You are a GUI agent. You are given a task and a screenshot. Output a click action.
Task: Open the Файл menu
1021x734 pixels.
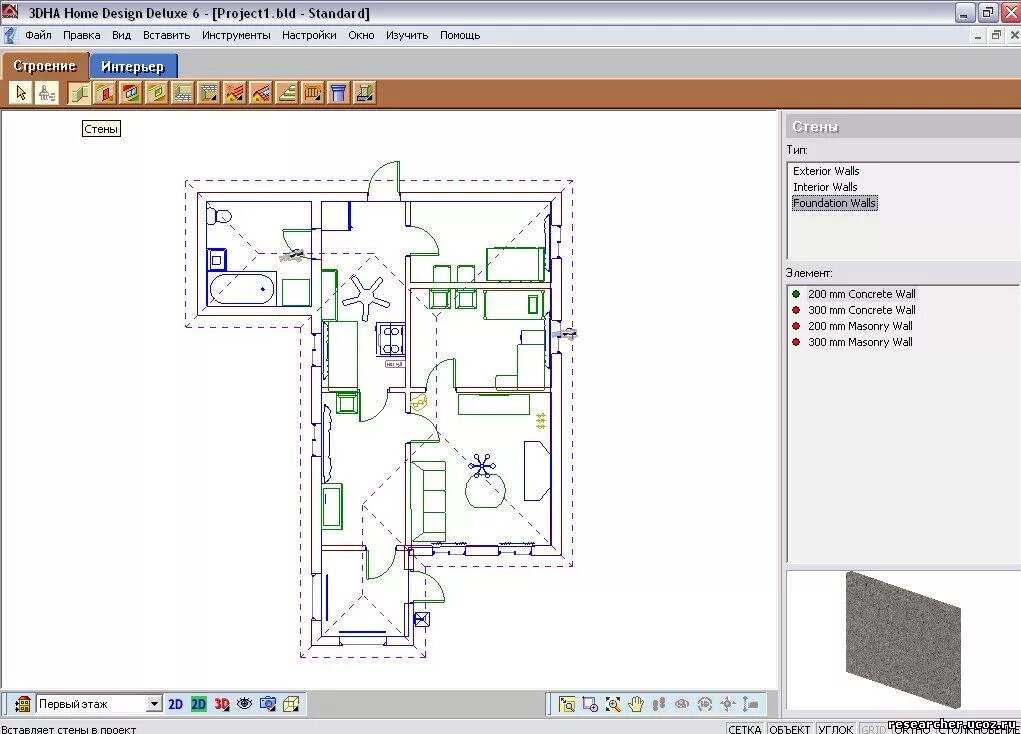click(x=38, y=35)
